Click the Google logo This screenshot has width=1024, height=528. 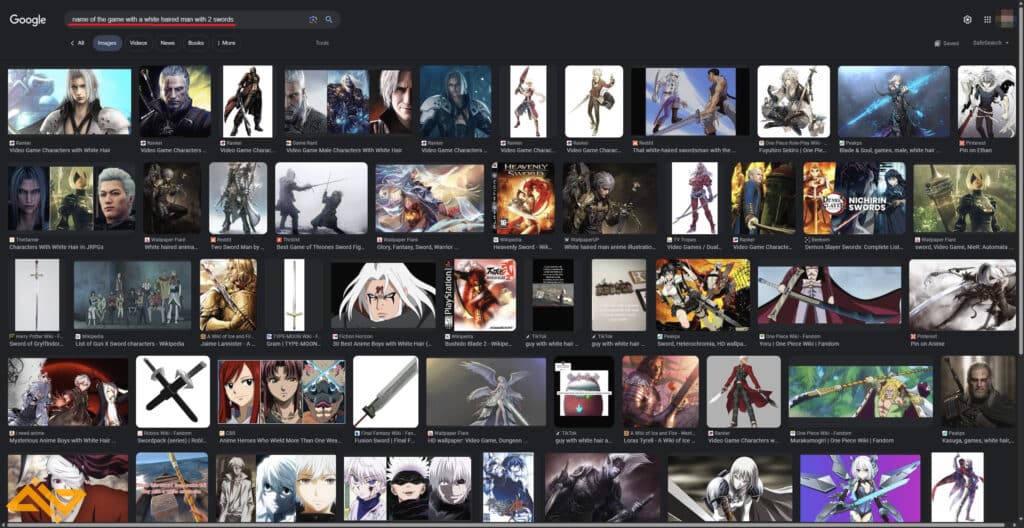click(27, 20)
